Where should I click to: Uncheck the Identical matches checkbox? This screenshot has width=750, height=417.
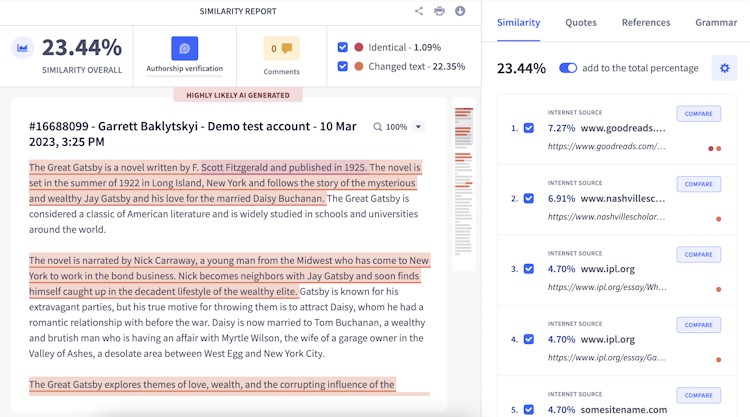(342, 47)
